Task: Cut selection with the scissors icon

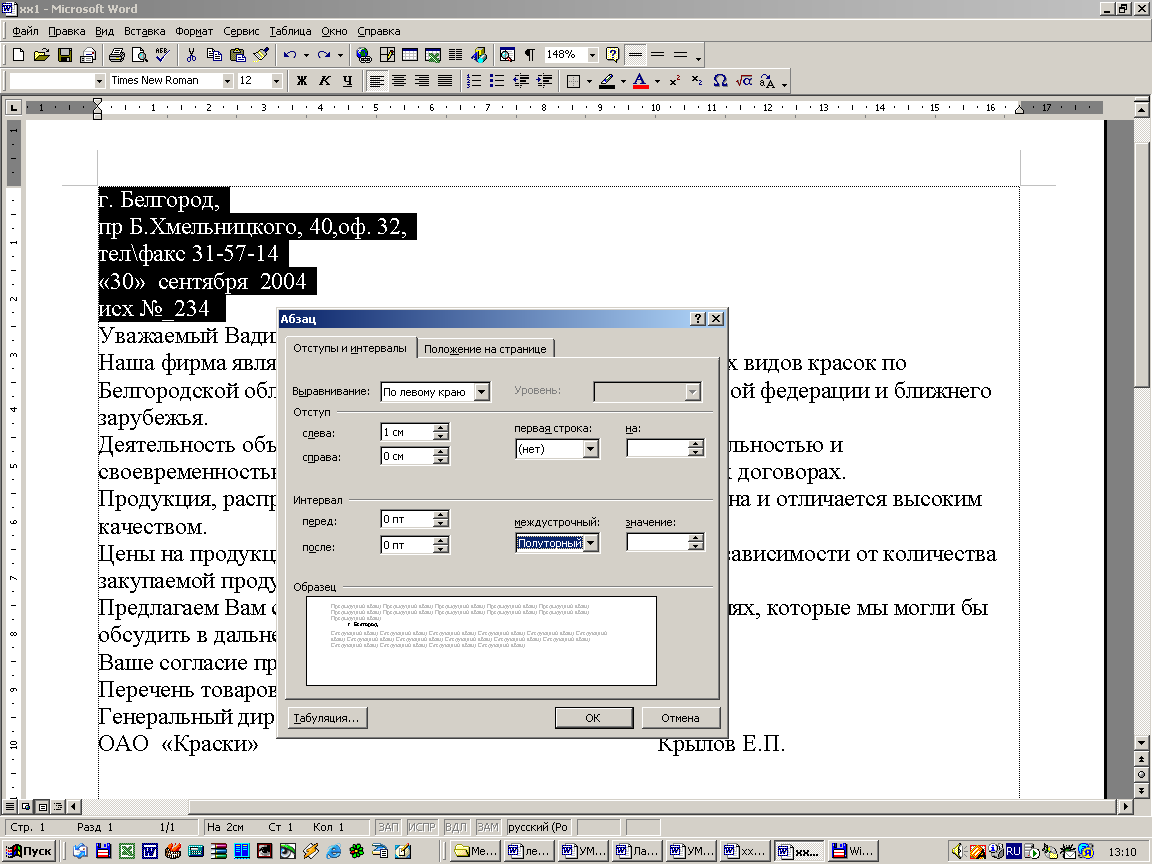Action: tap(192, 54)
